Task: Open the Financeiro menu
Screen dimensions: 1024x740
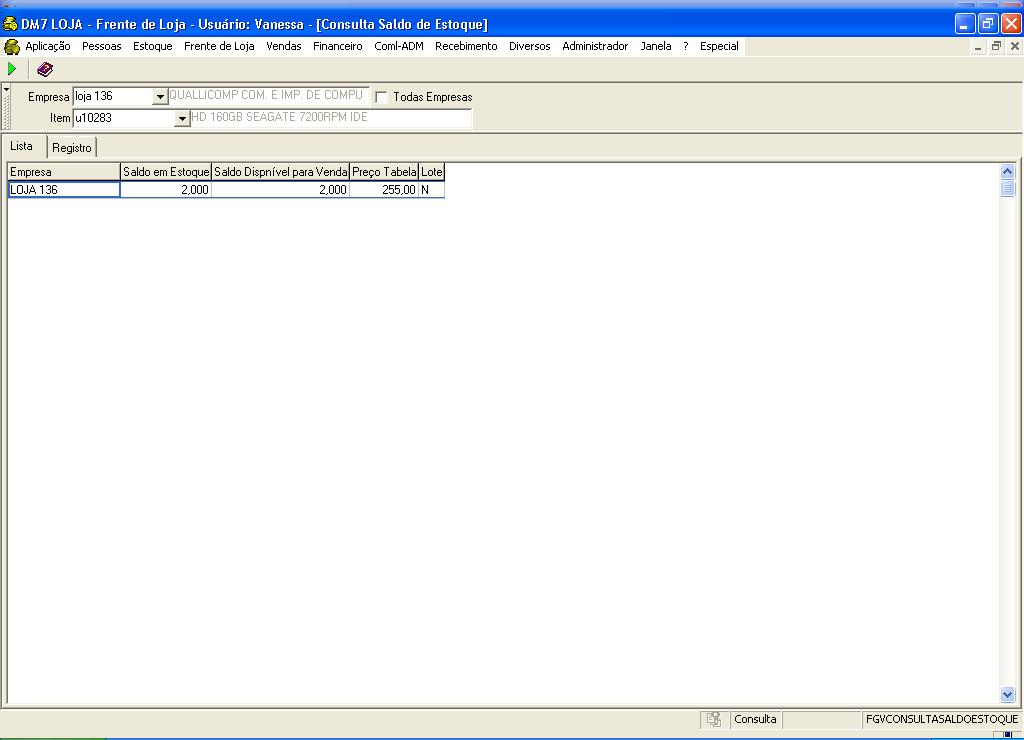Action: tap(338, 46)
